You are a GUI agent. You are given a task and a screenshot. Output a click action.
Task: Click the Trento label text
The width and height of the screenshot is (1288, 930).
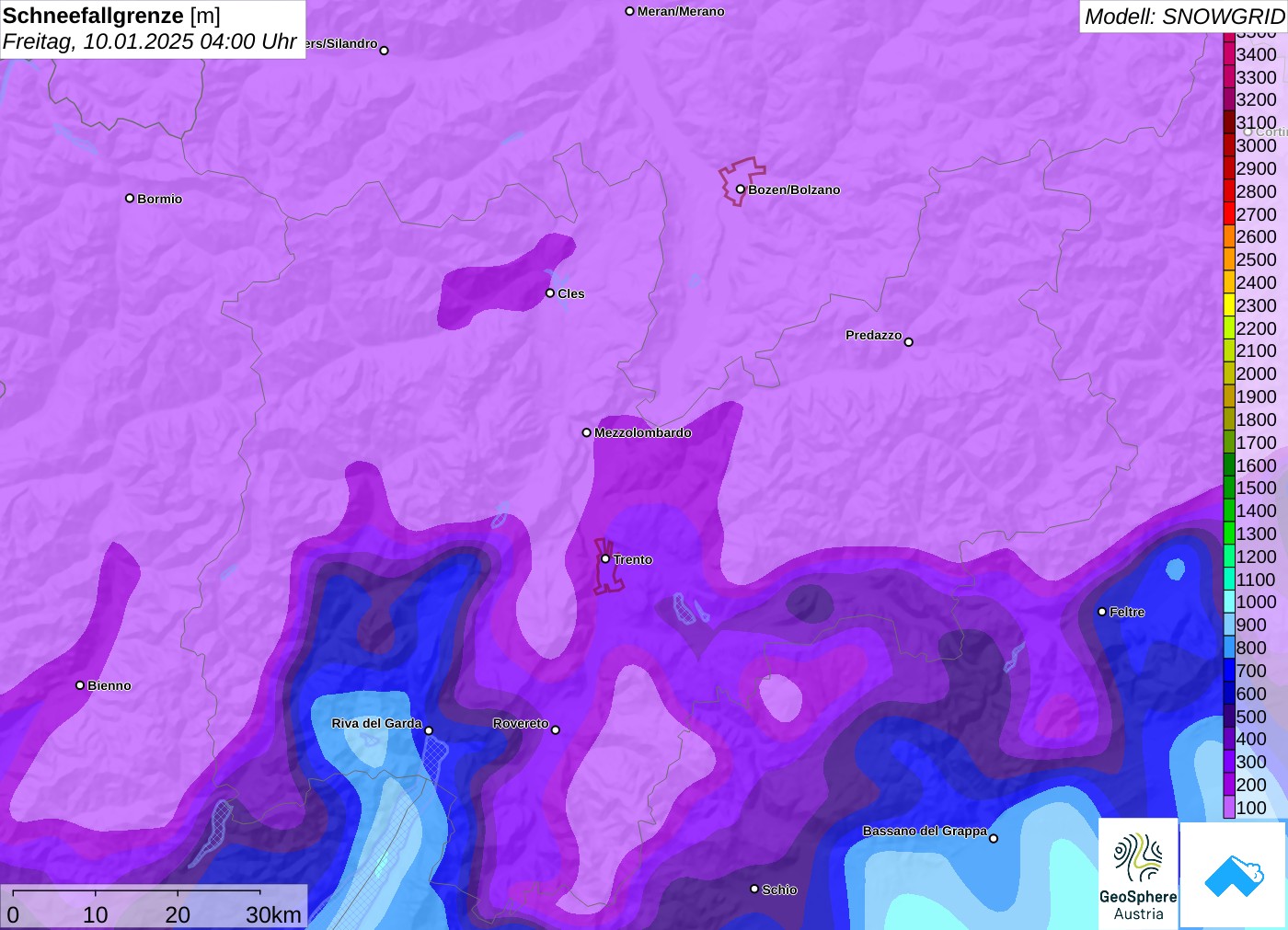pyautogui.click(x=633, y=559)
